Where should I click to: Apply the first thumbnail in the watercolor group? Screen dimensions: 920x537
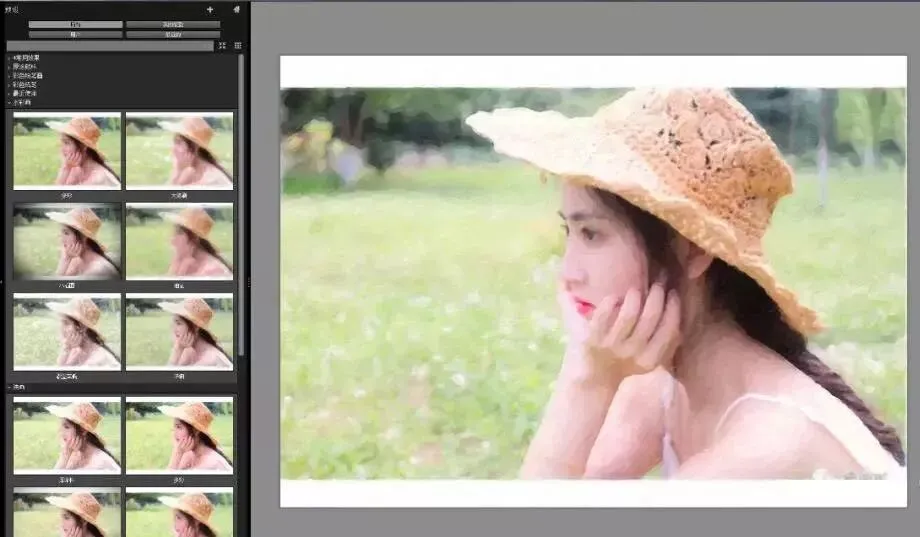(67, 151)
